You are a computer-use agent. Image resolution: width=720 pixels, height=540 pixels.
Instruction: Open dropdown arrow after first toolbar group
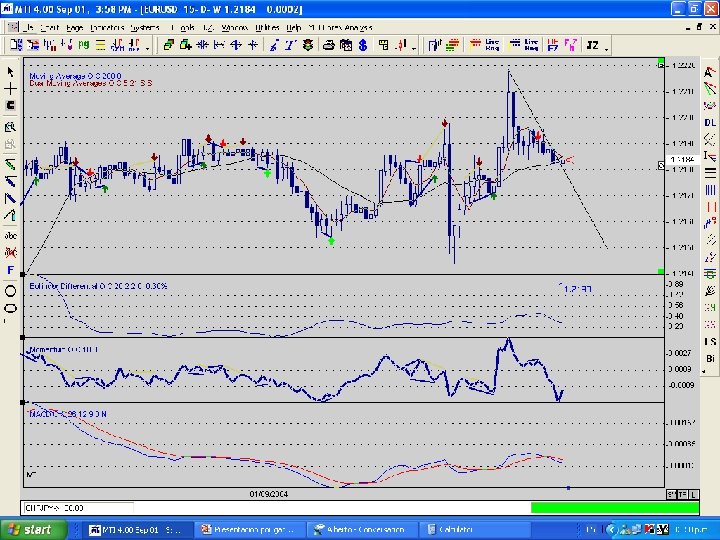pyautogui.click(x=148, y=48)
